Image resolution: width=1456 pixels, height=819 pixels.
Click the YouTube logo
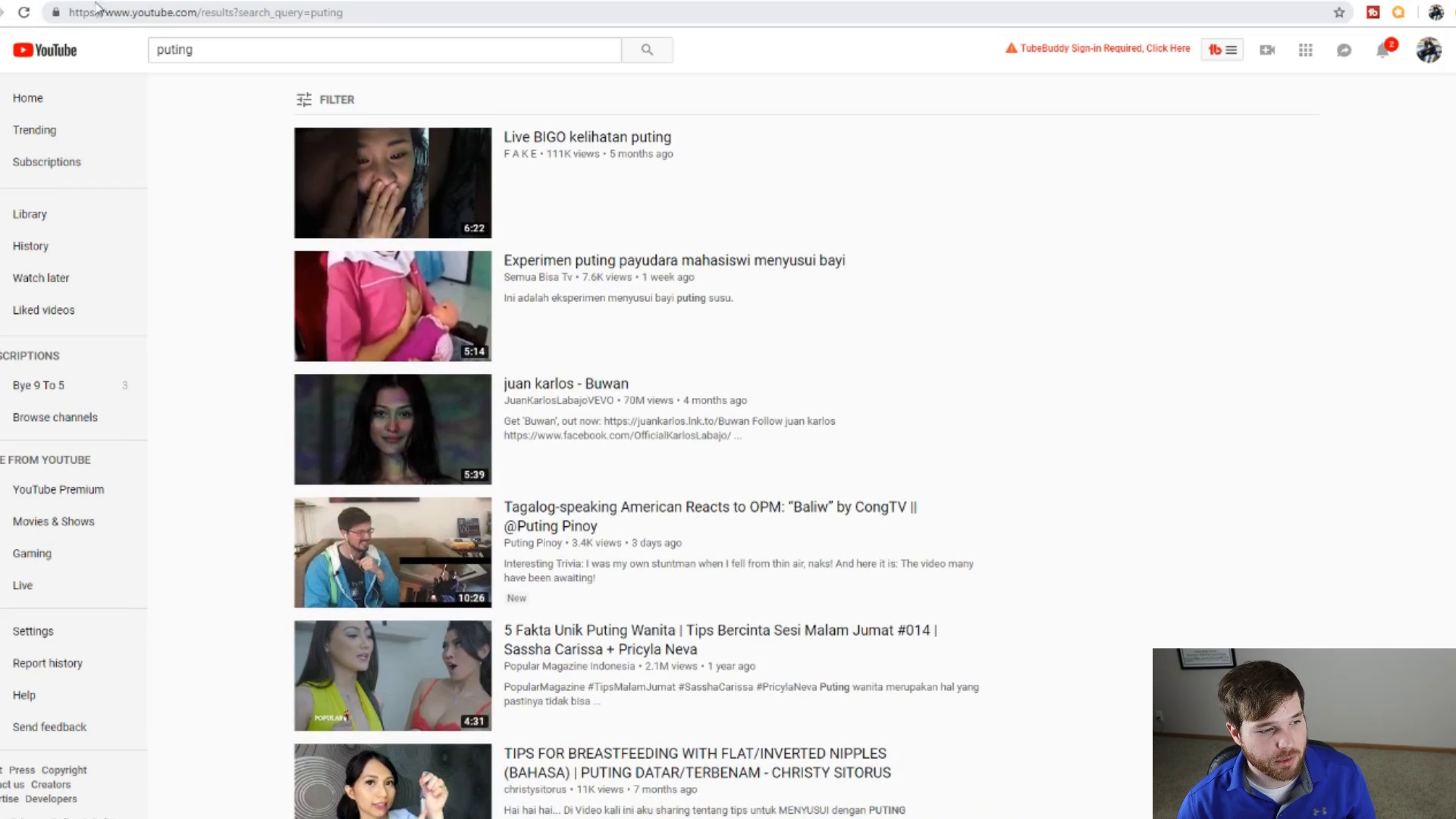click(x=45, y=50)
